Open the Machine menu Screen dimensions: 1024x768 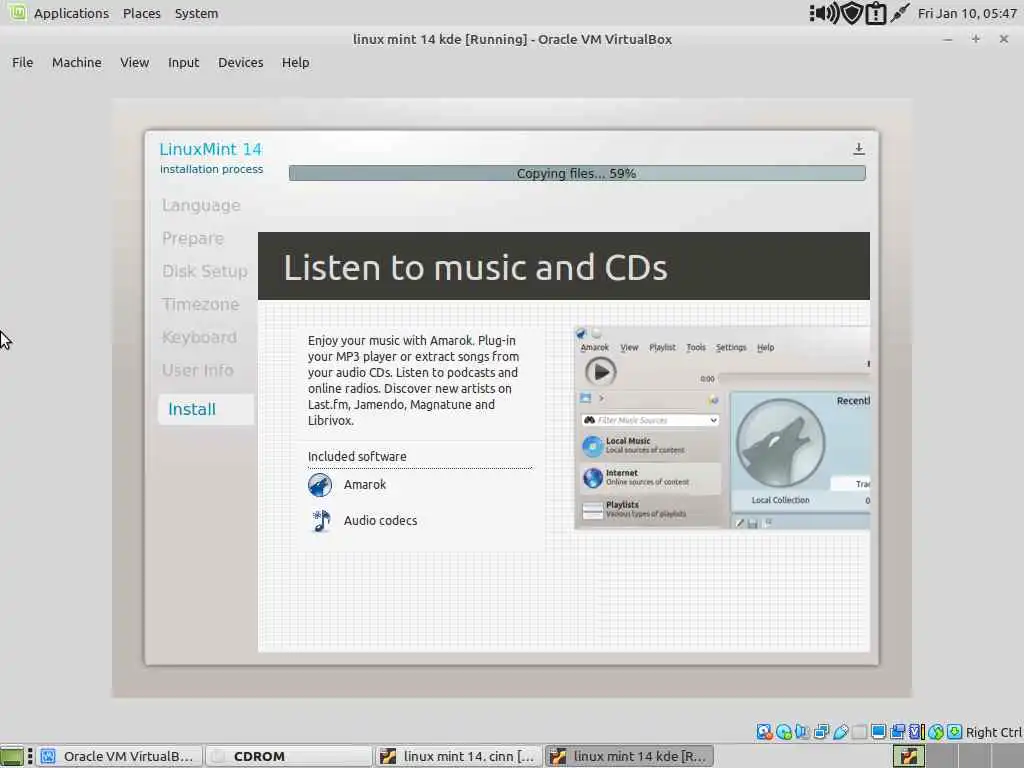tap(76, 63)
